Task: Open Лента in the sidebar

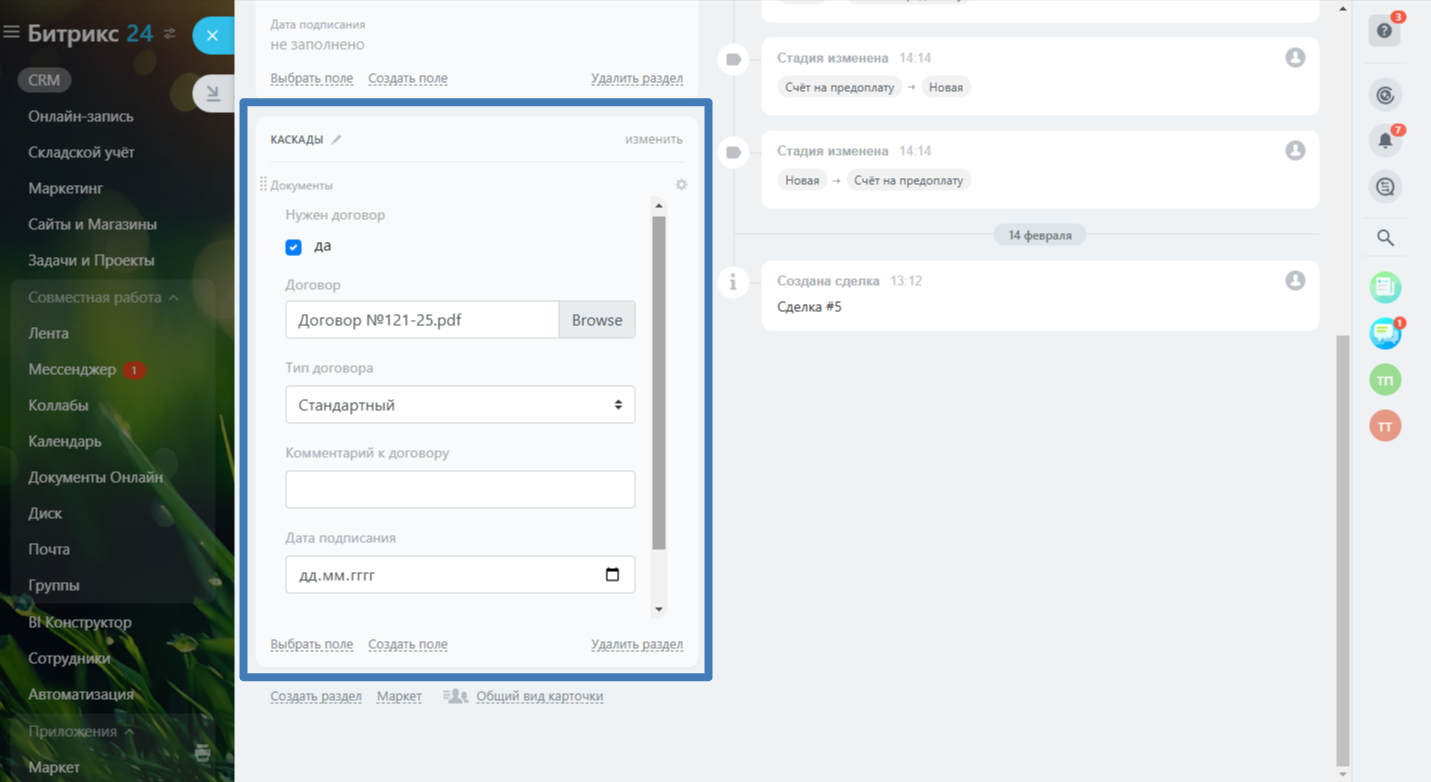Action: [x=48, y=333]
